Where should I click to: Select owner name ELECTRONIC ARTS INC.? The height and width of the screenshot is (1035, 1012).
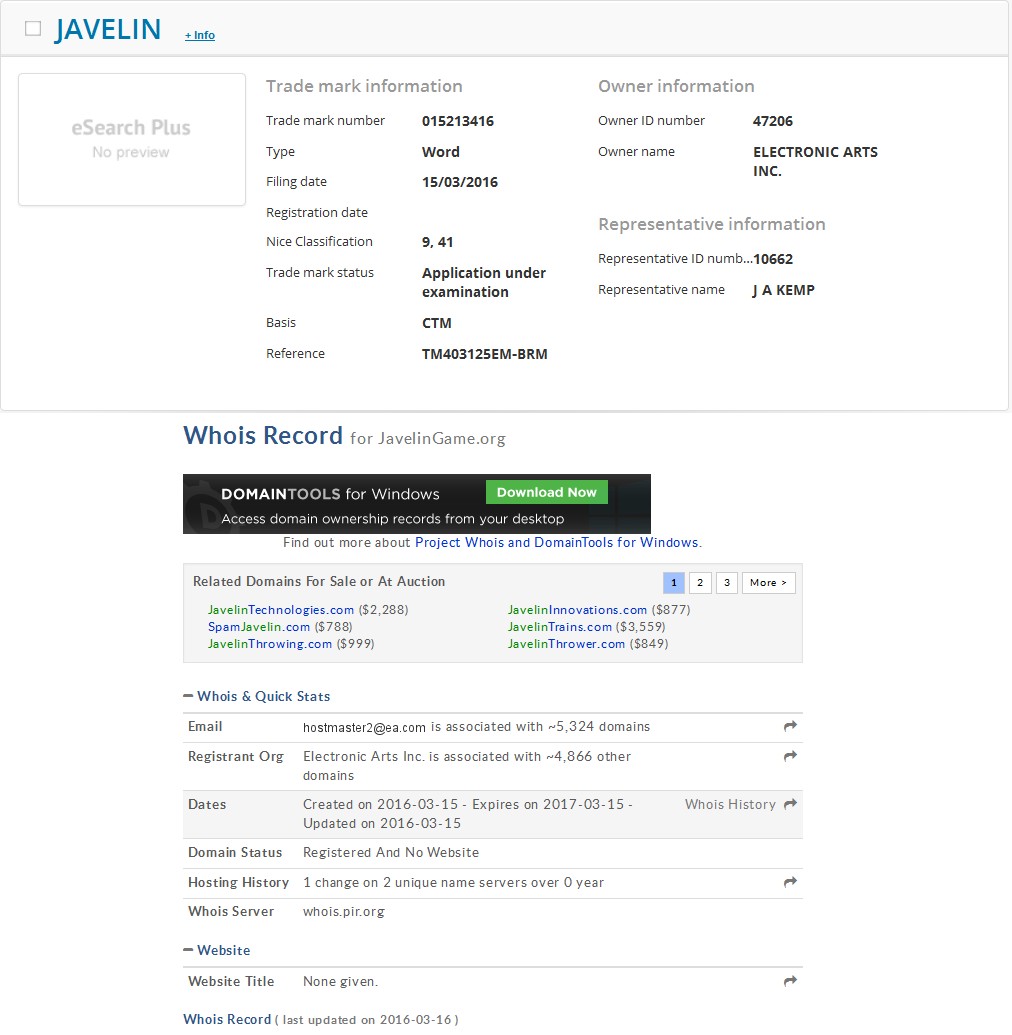click(815, 162)
